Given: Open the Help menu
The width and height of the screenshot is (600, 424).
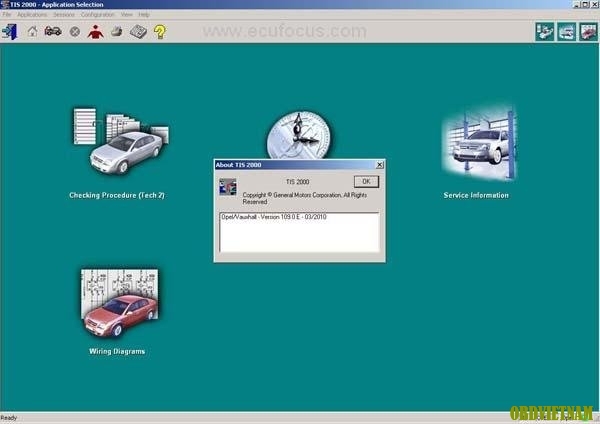Looking at the screenshot, I should 144,15.
